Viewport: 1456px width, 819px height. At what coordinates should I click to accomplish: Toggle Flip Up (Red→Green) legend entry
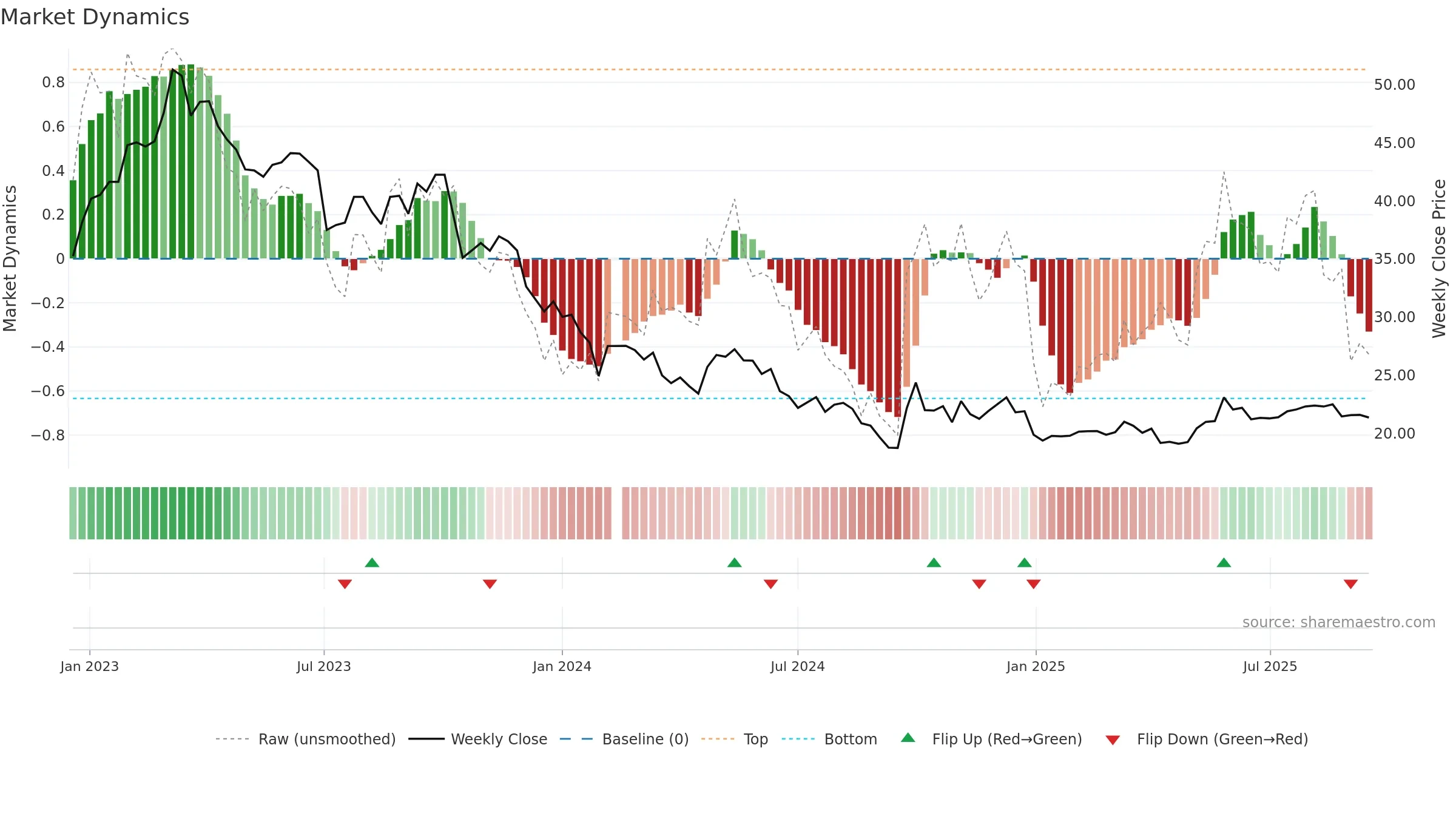[991, 740]
